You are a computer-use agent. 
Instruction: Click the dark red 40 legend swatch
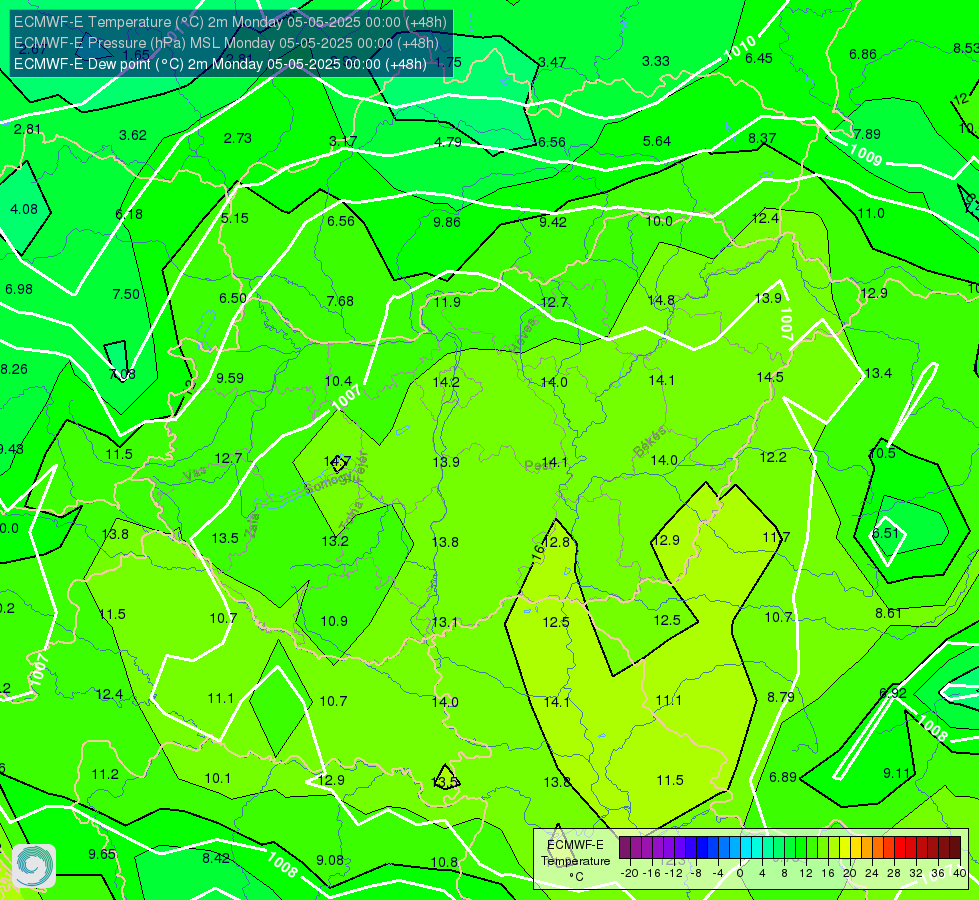(955, 848)
